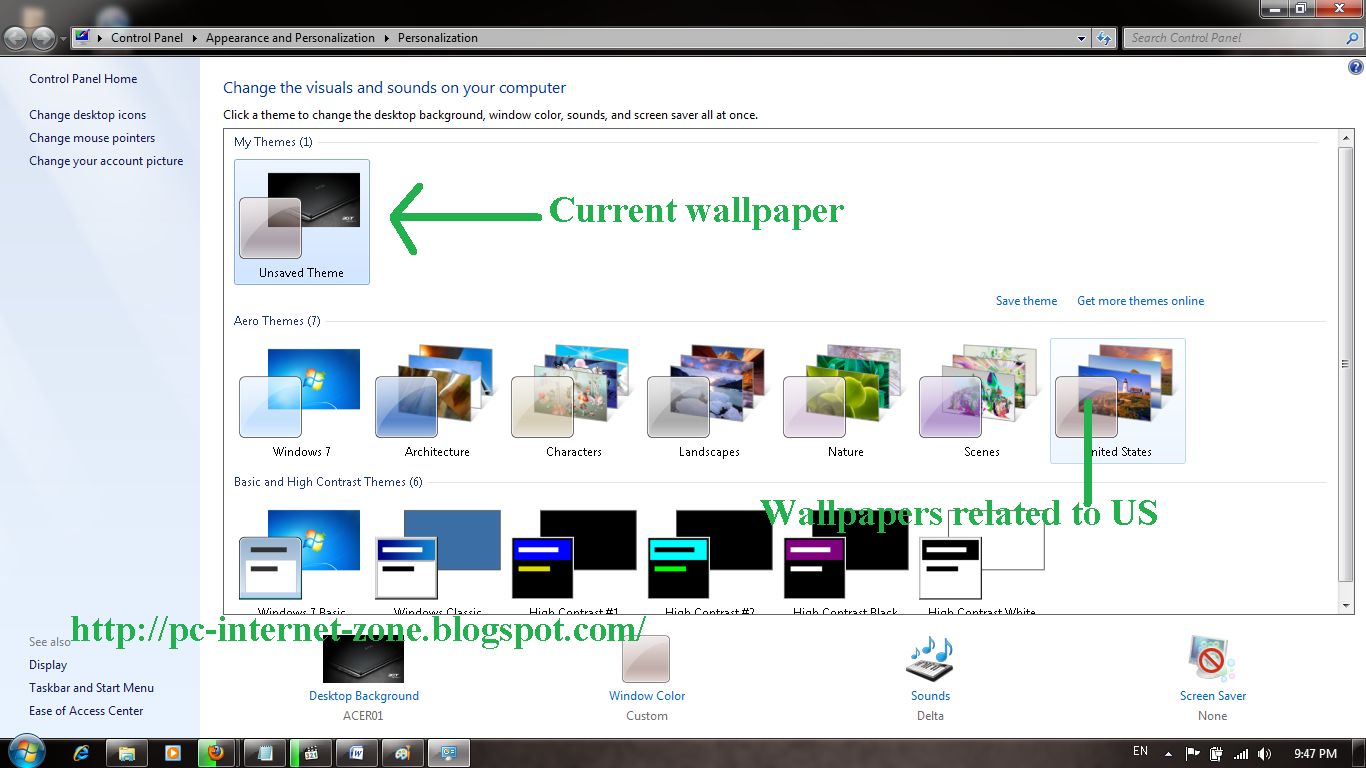
Task: Open the Screen Saver icon
Action: point(1212,661)
